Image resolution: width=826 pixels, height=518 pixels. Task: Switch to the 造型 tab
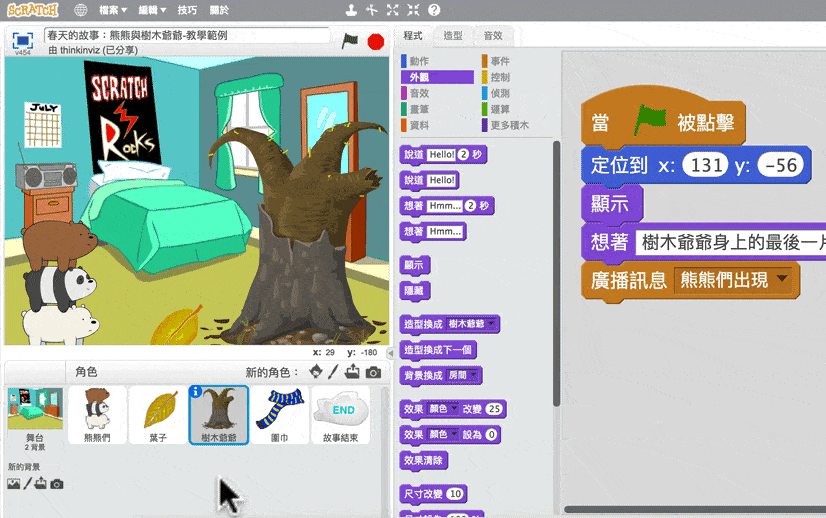click(453, 35)
